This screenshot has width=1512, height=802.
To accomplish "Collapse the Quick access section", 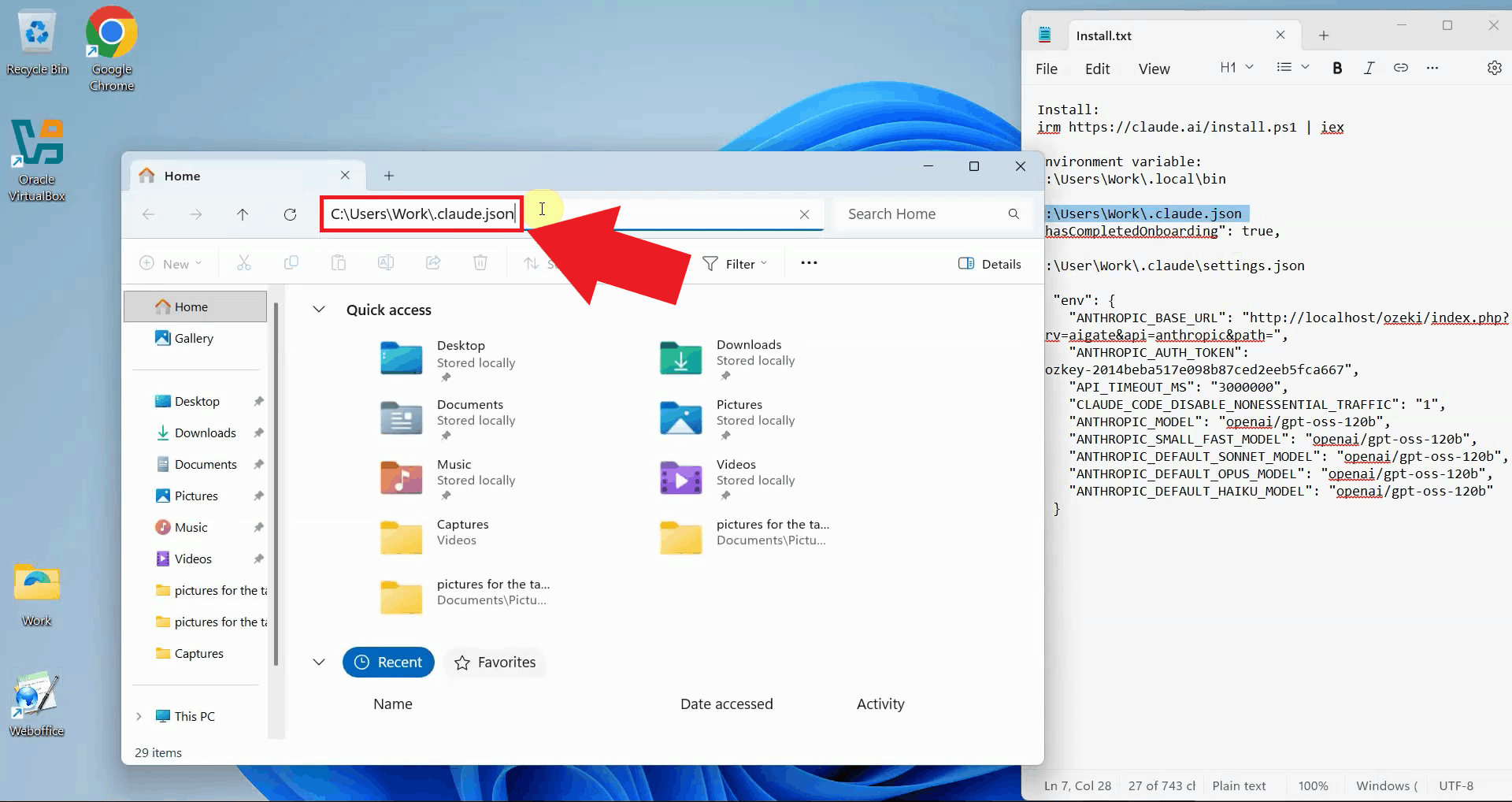I will [319, 310].
